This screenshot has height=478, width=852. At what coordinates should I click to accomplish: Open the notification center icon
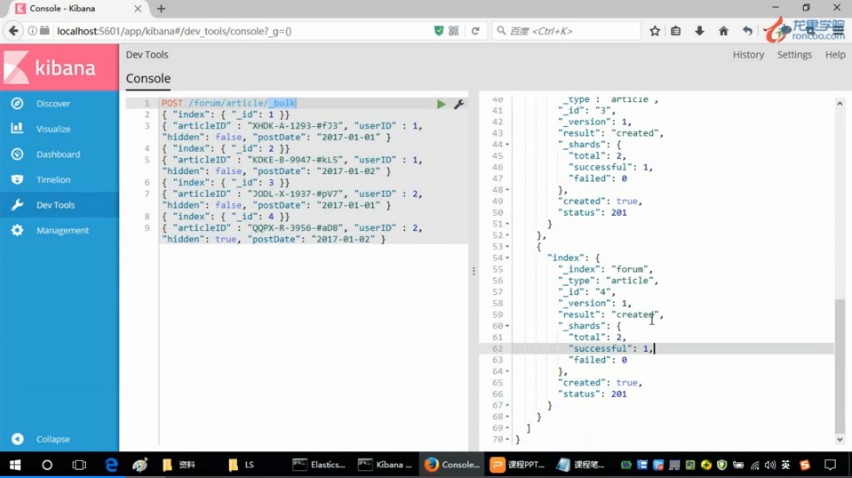830,465
